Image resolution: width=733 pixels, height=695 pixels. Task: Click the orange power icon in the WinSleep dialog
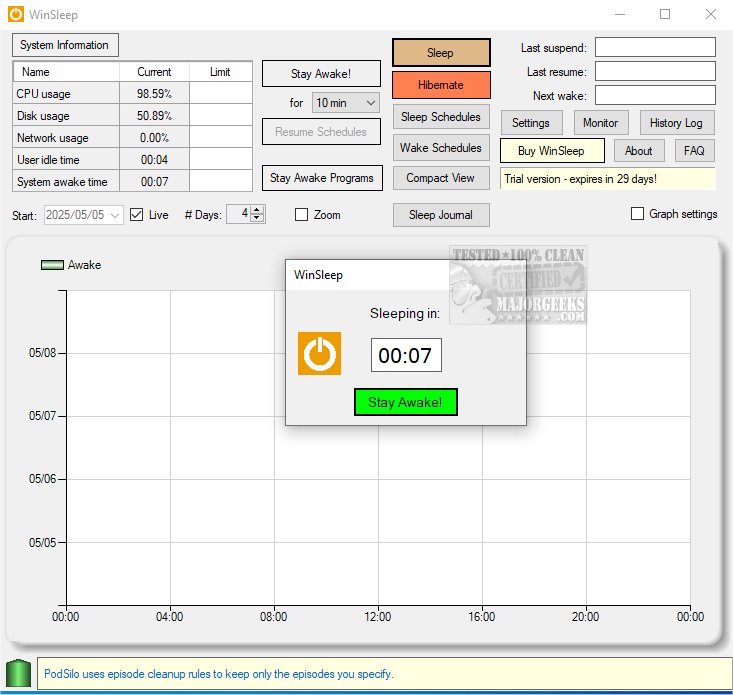[319, 353]
